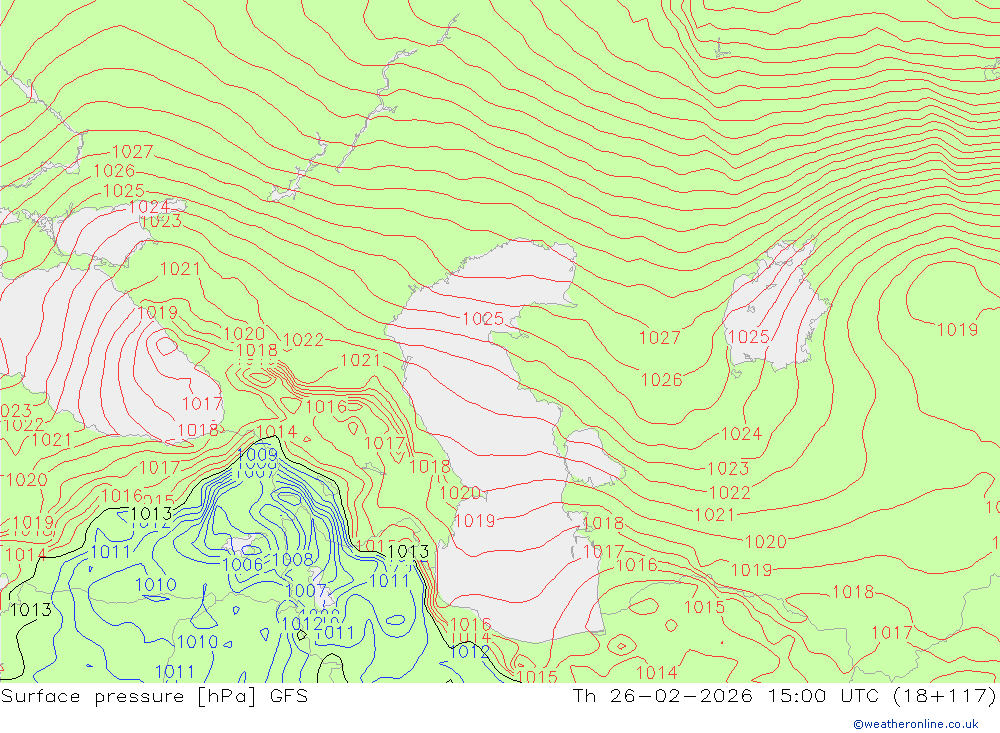Viewport: 1000px width, 733px height.
Task: Click the 1017 label in the lower right corner
Action: [x=892, y=633]
